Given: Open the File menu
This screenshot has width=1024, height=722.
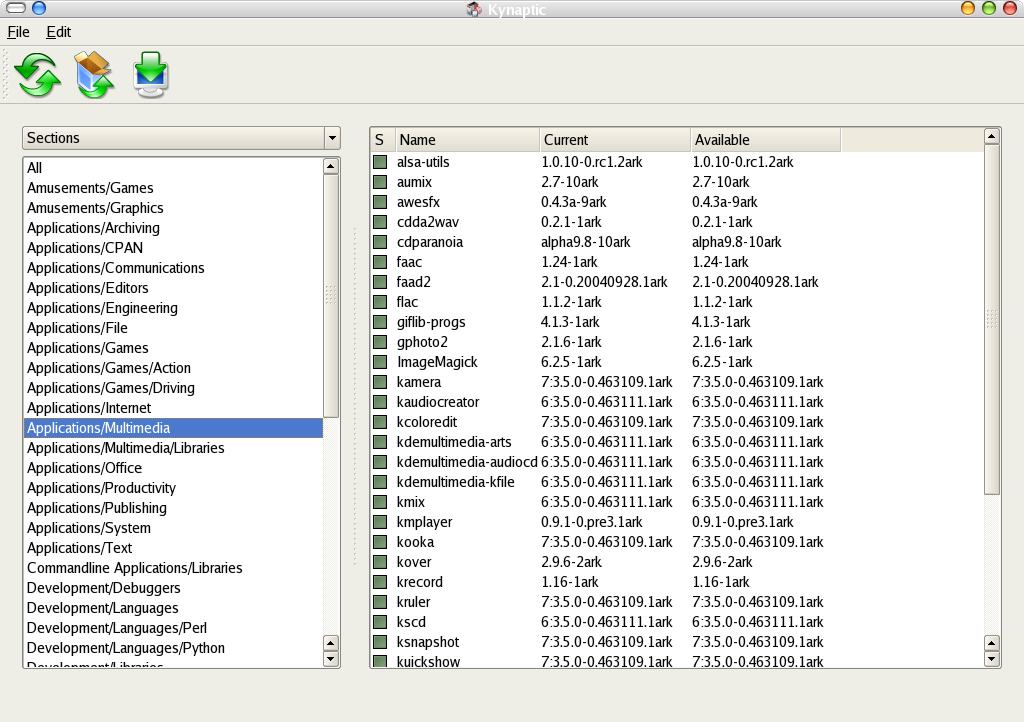Looking at the screenshot, I should (18, 32).
